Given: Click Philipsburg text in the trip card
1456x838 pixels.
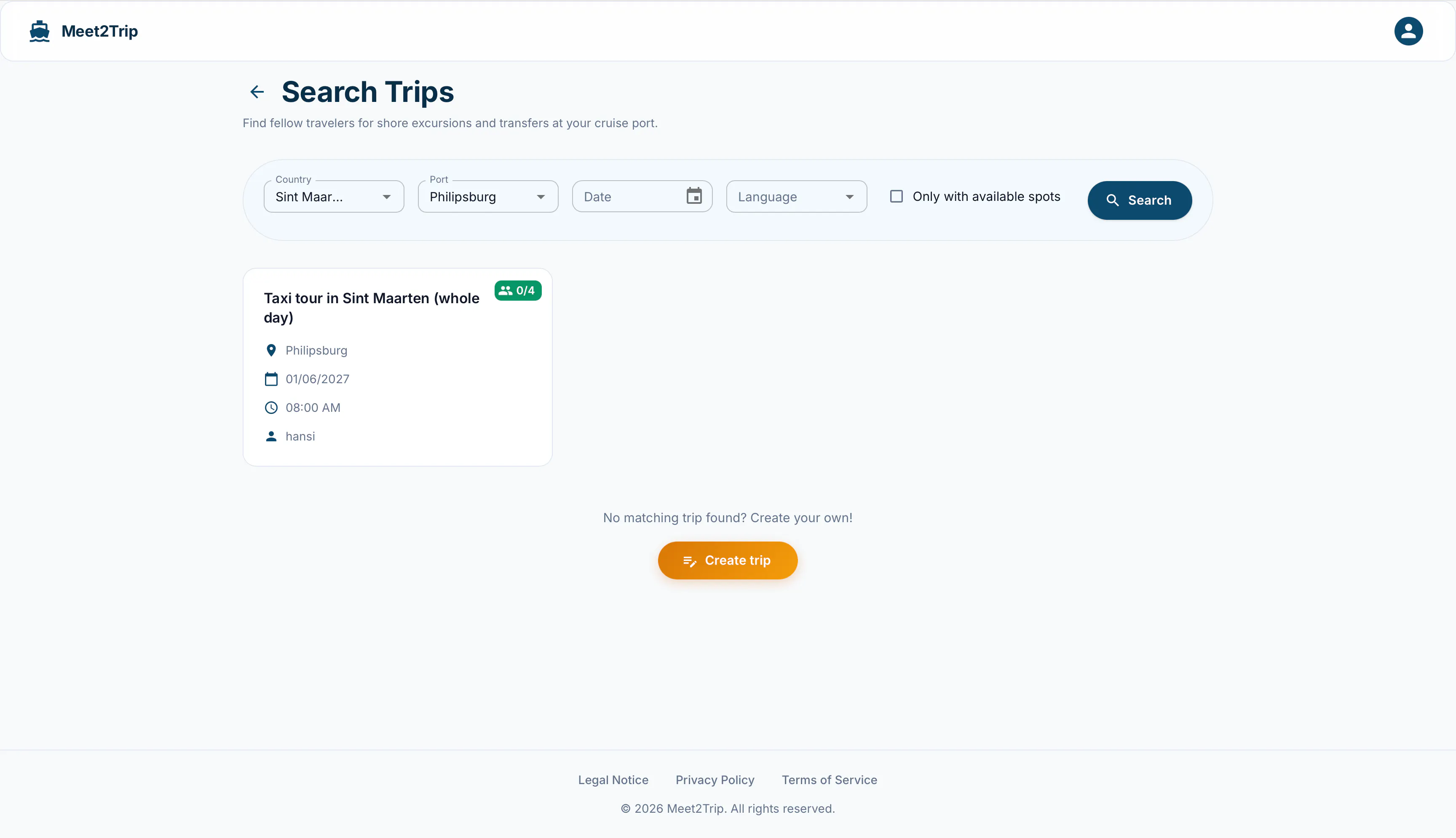Looking at the screenshot, I should point(316,350).
